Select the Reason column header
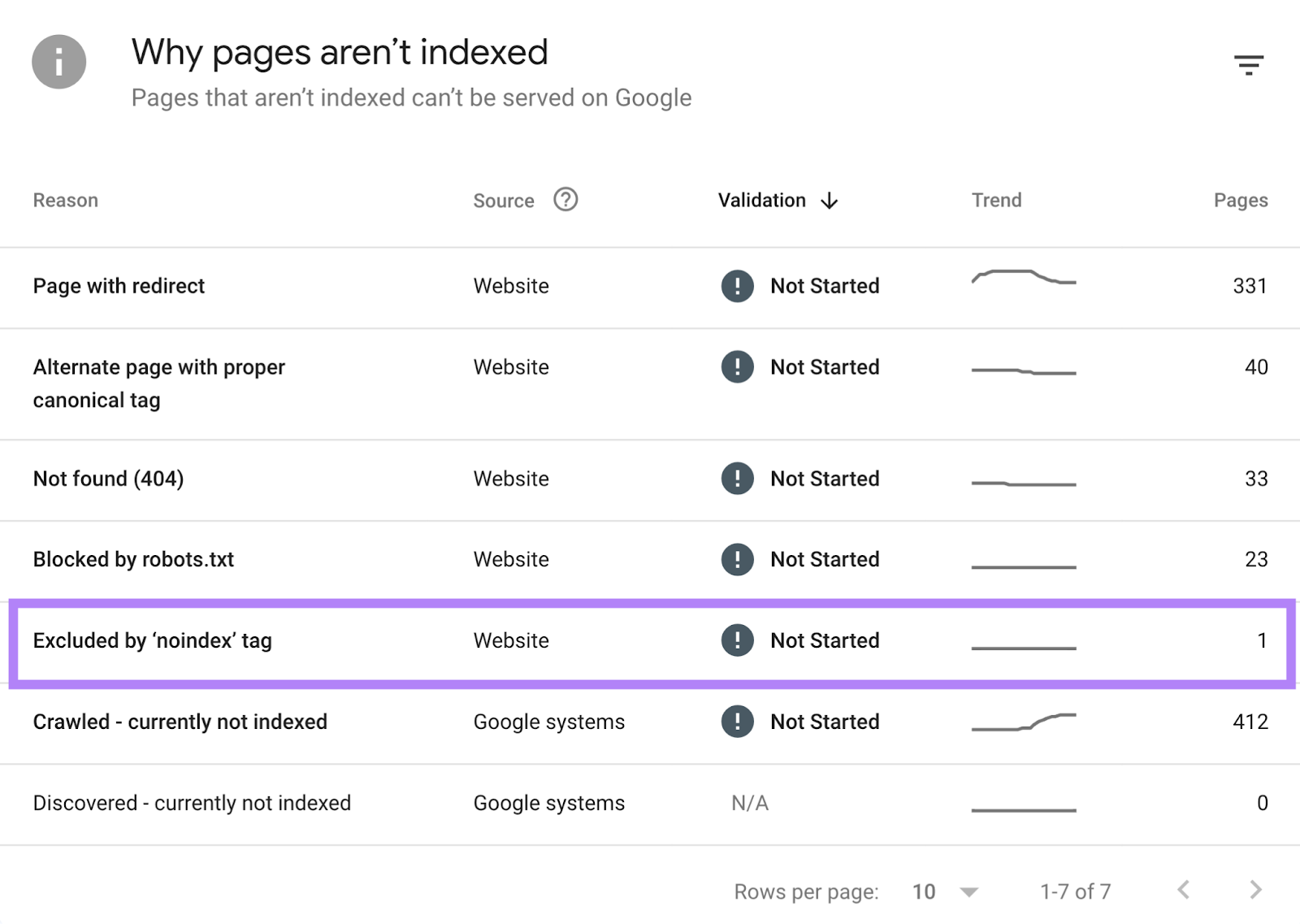Viewport: 1300px width, 924px height. [x=65, y=199]
